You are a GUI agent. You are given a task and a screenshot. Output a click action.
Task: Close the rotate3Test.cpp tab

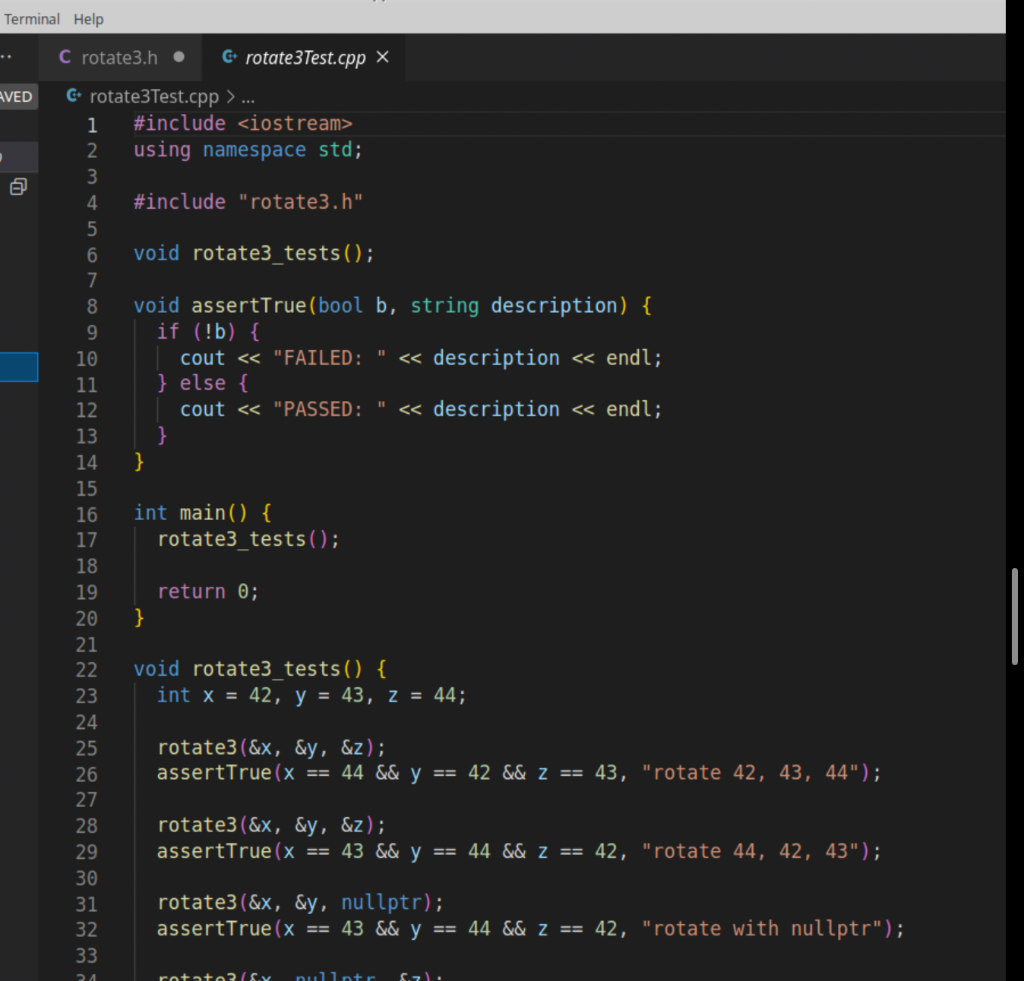[382, 58]
